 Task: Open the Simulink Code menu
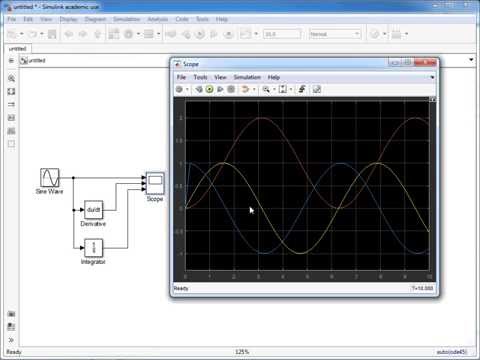182,19
